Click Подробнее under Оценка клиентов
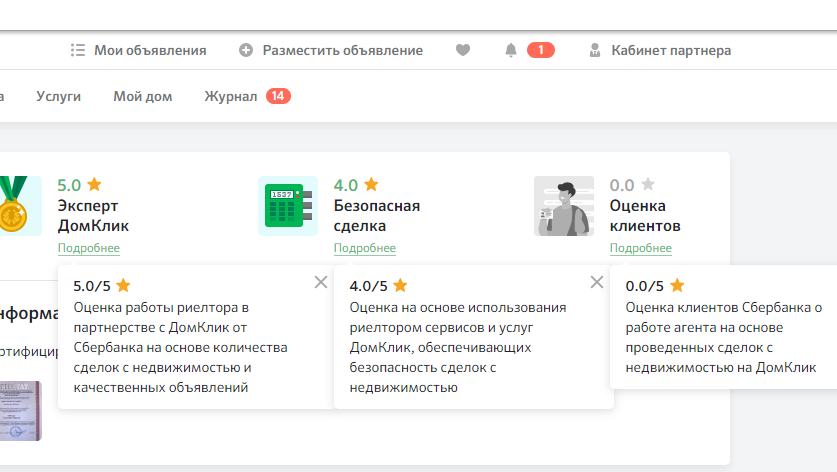 coord(641,248)
